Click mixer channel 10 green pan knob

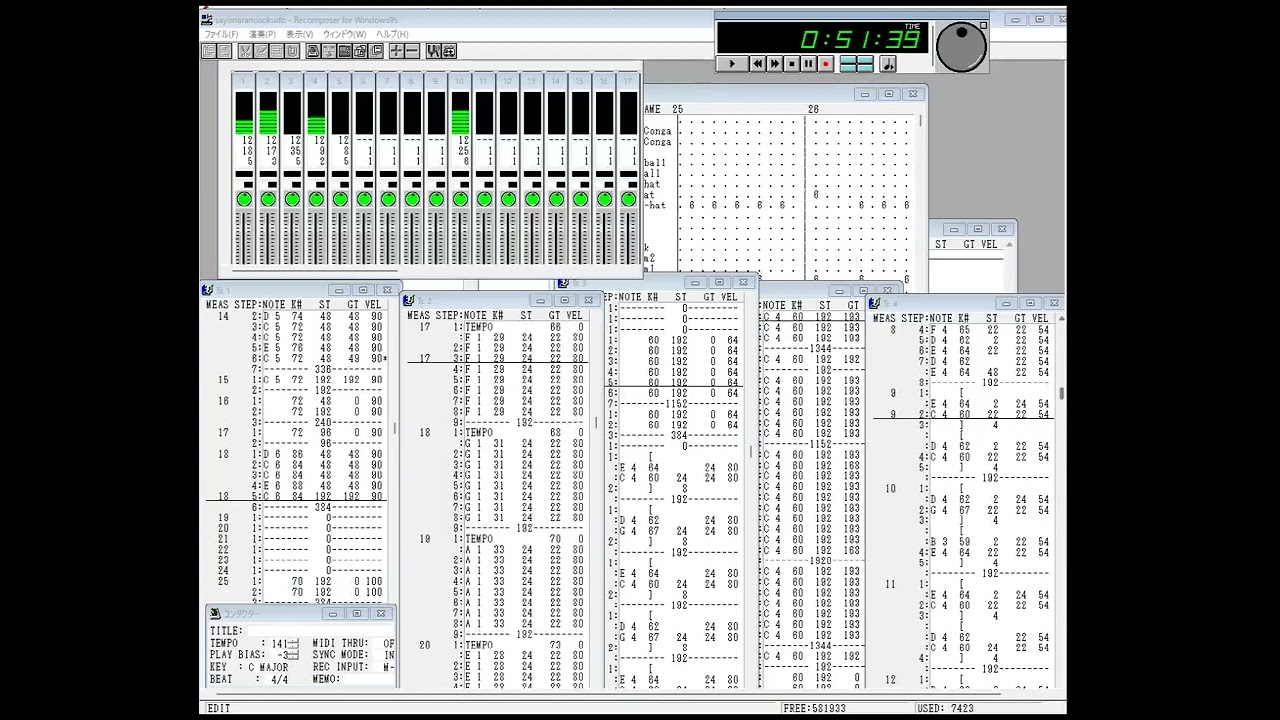pyautogui.click(x=461, y=199)
